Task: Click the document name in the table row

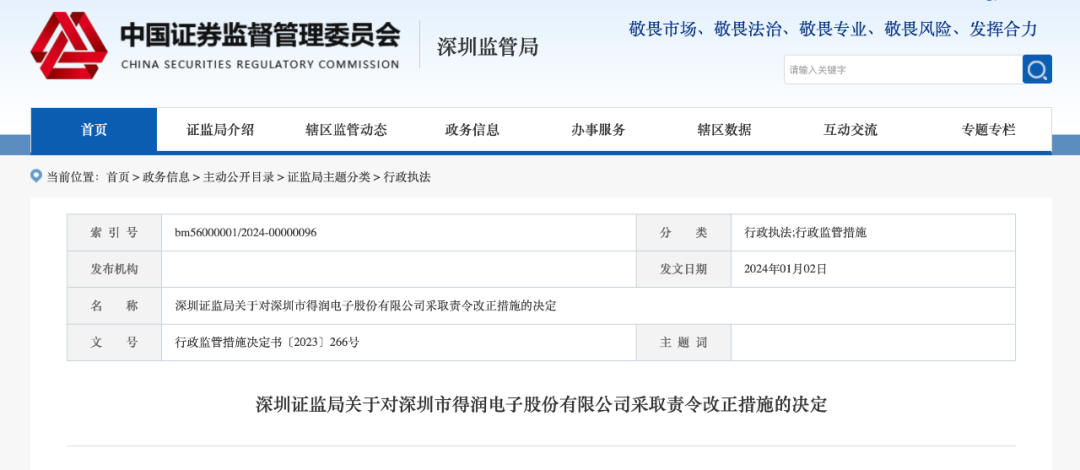Action: pyautogui.click(x=366, y=306)
